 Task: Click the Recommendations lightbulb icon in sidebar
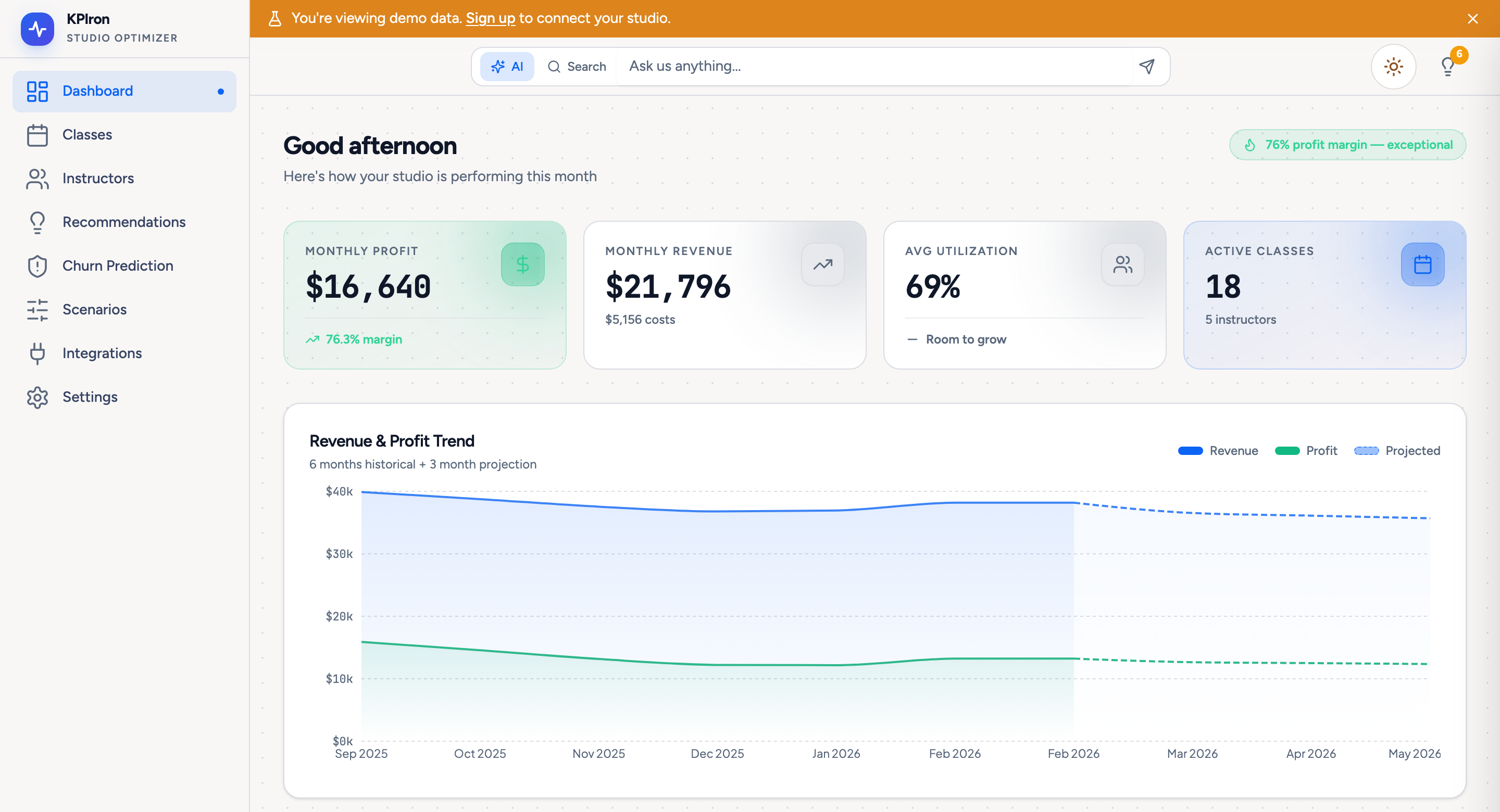click(37, 222)
